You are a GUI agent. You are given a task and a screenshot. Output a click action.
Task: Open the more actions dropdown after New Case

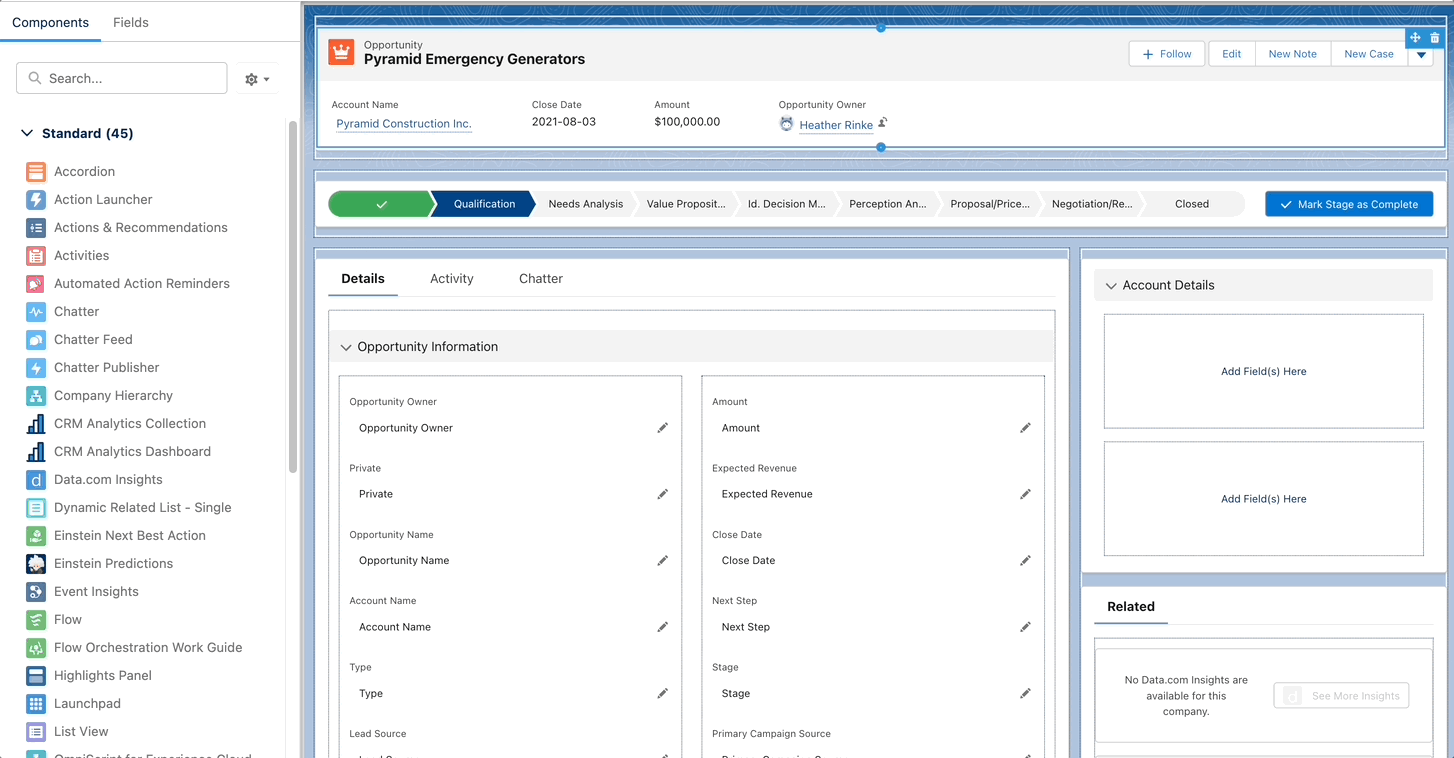tap(1422, 55)
